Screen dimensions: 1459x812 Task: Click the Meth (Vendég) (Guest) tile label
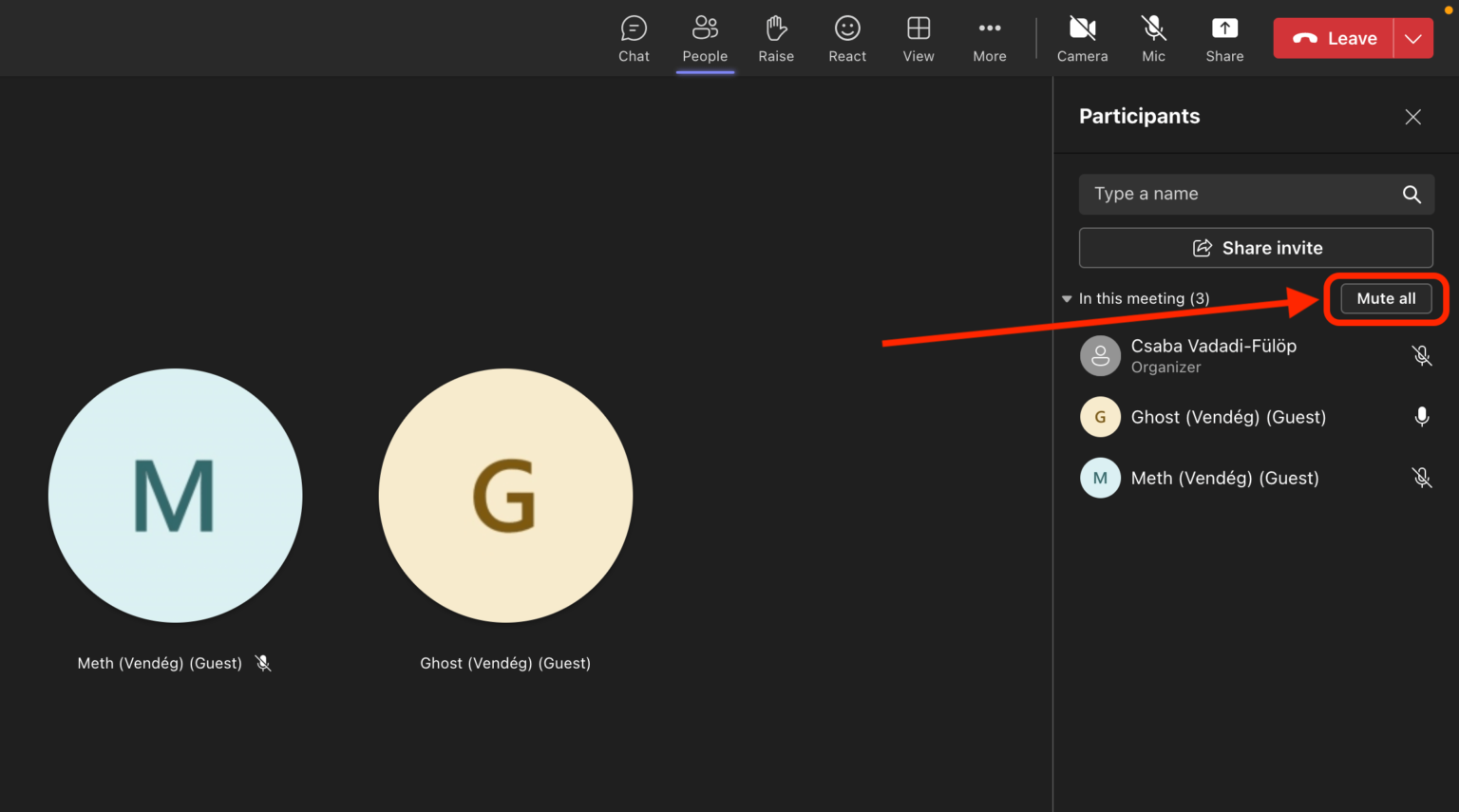click(160, 663)
